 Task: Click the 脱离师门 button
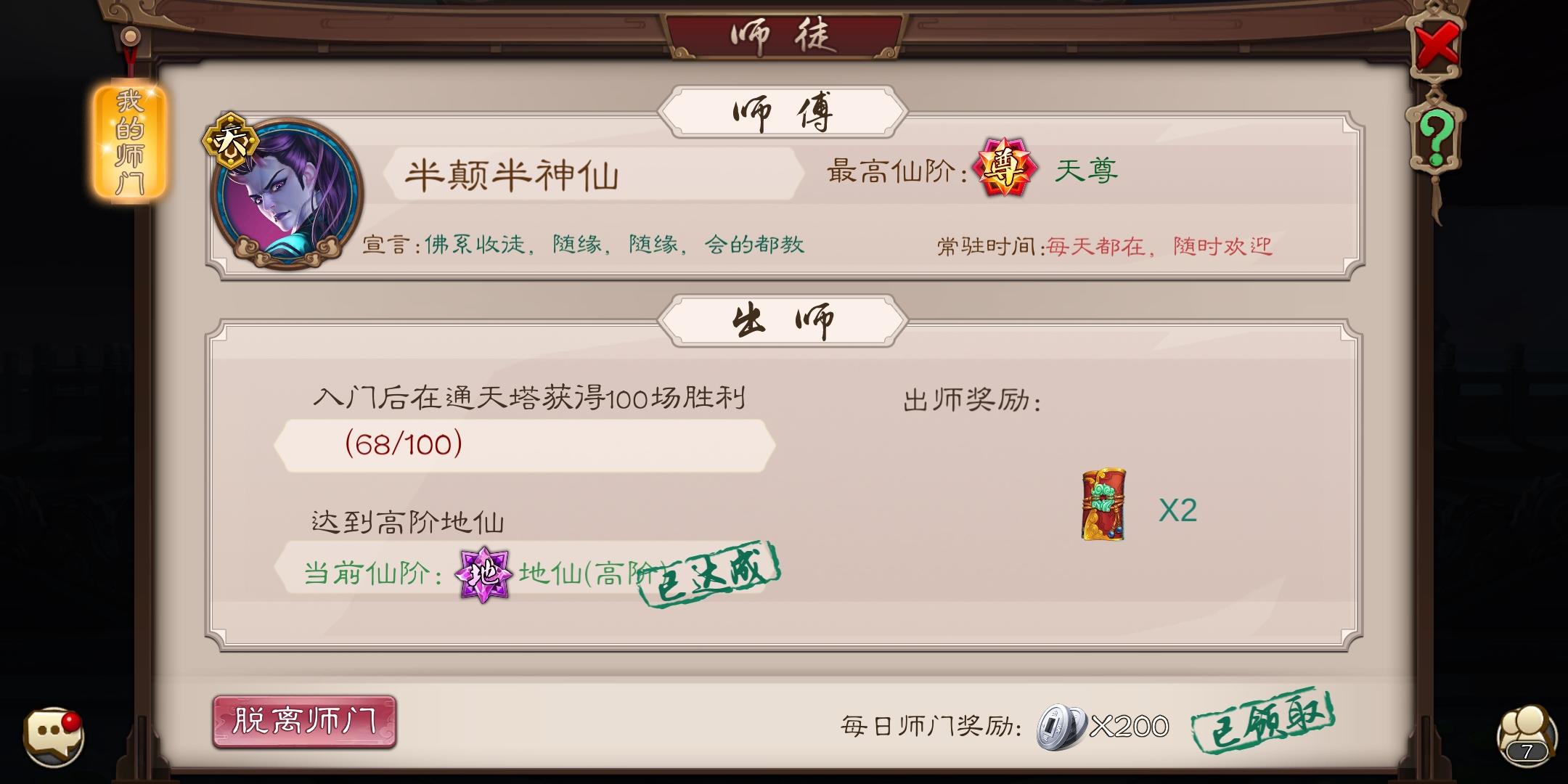click(304, 722)
